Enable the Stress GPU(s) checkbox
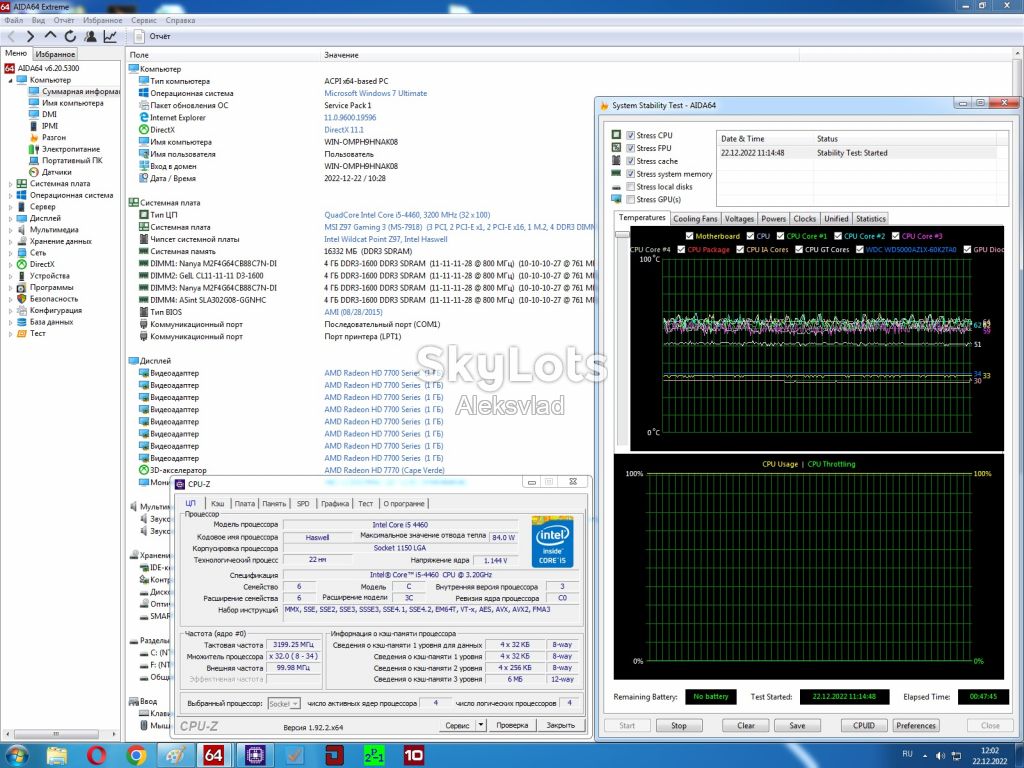This screenshot has width=1024, height=768. click(x=630, y=200)
